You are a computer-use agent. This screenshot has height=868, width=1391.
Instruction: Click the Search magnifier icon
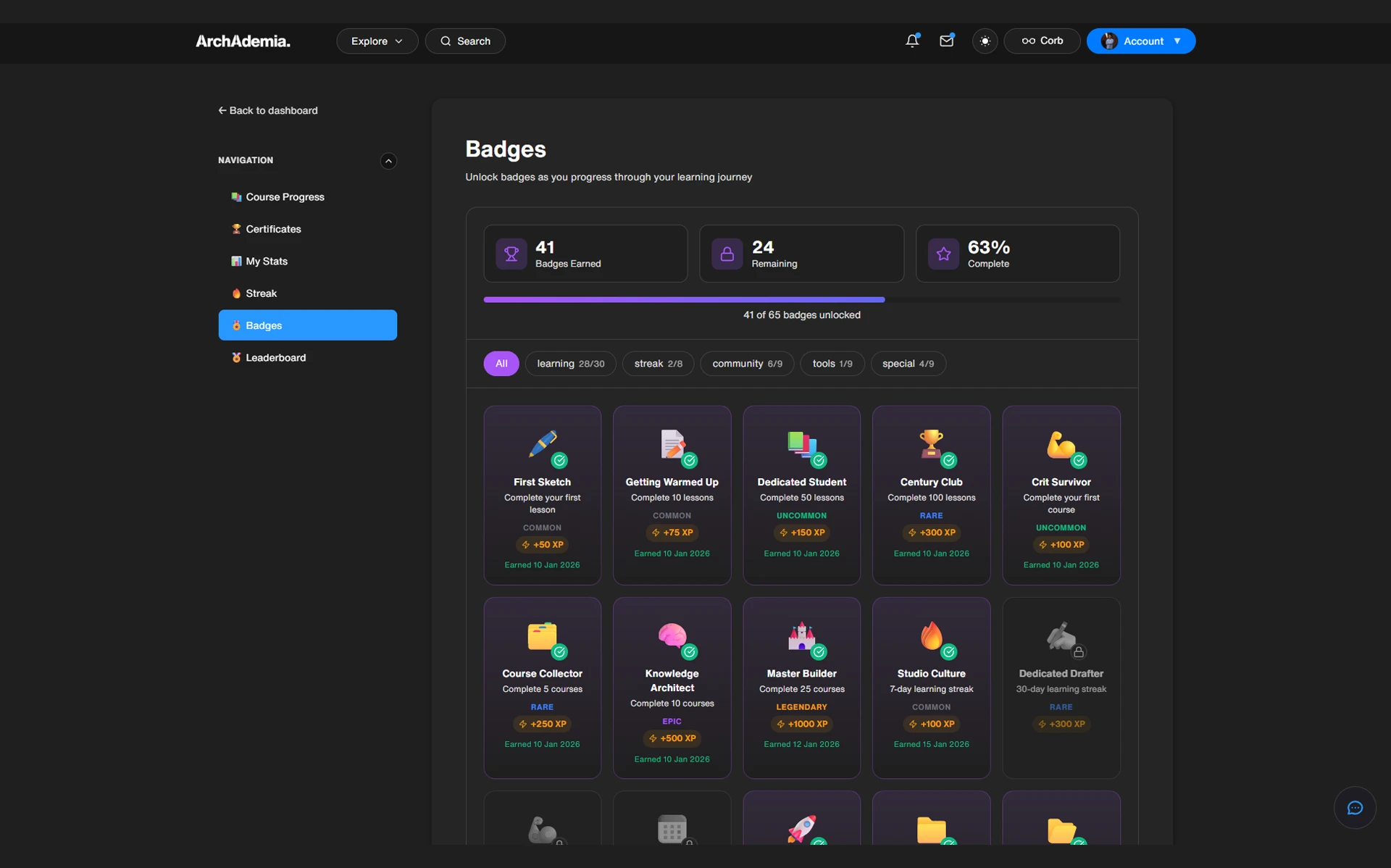[x=446, y=41]
